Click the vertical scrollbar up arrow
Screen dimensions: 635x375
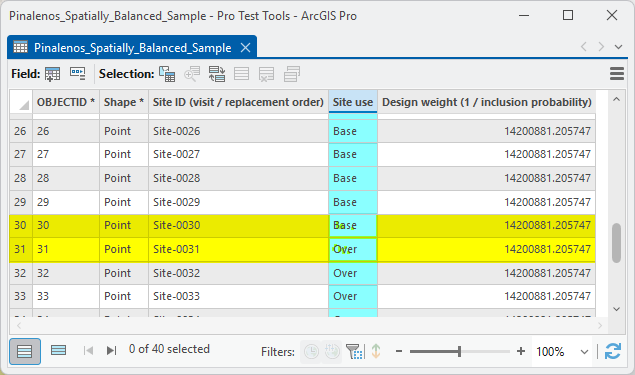[616, 99]
